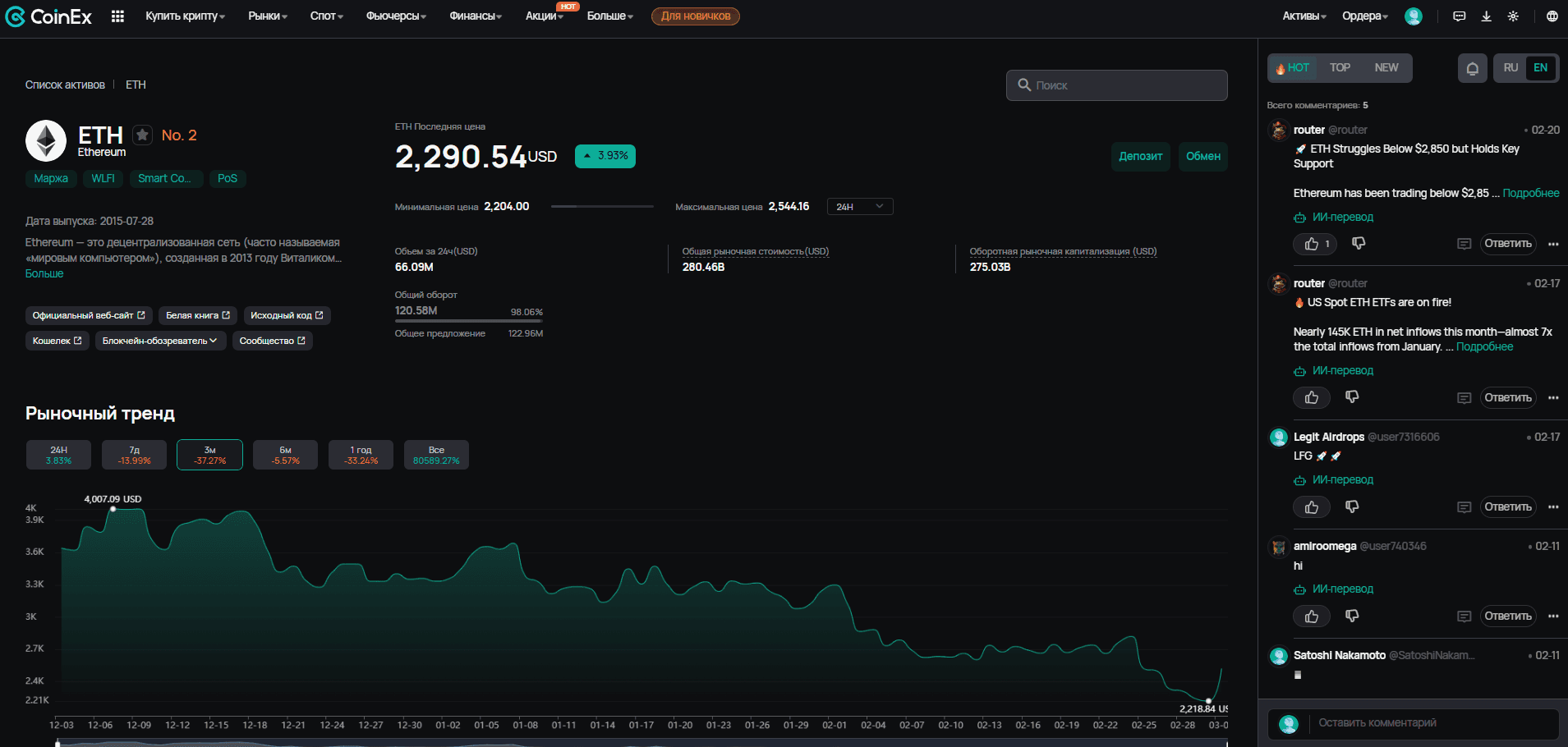Toggle the light/dark theme sun icon
The width and height of the screenshot is (1568, 747).
[x=1513, y=16]
